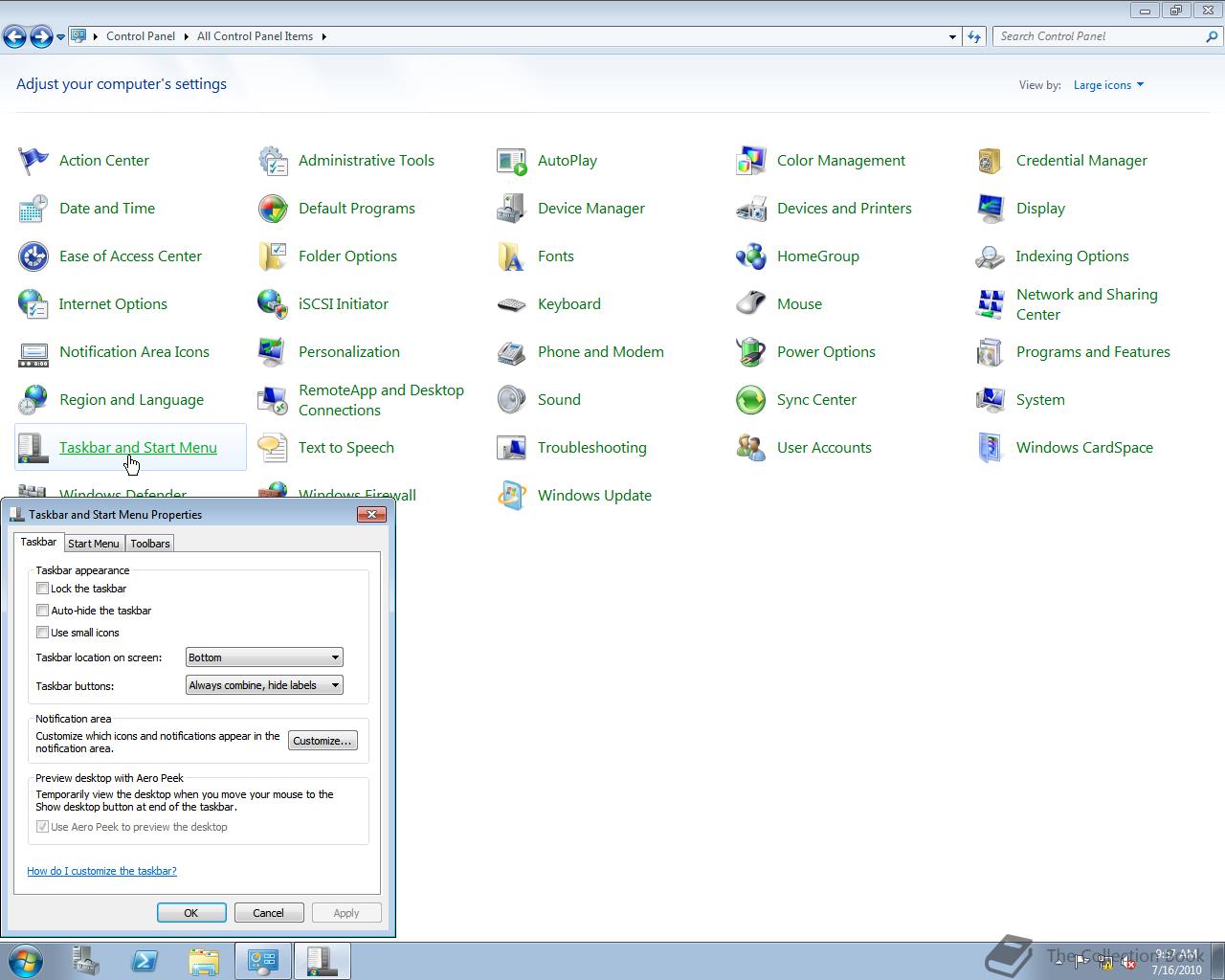The width and height of the screenshot is (1225, 980).
Task: Open the Internet Options globe icon
Action: [x=33, y=304]
